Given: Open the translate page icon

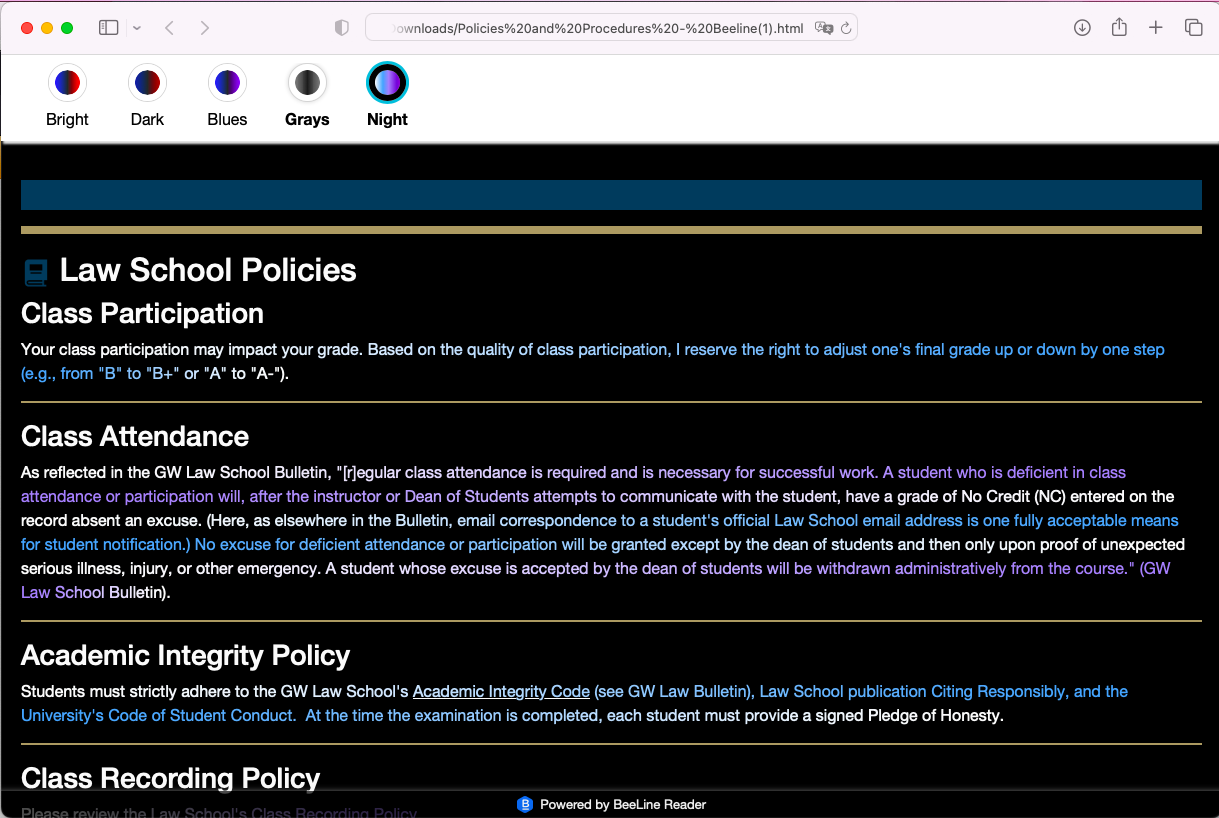Looking at the screenshot, I should (x=824, y=28).
